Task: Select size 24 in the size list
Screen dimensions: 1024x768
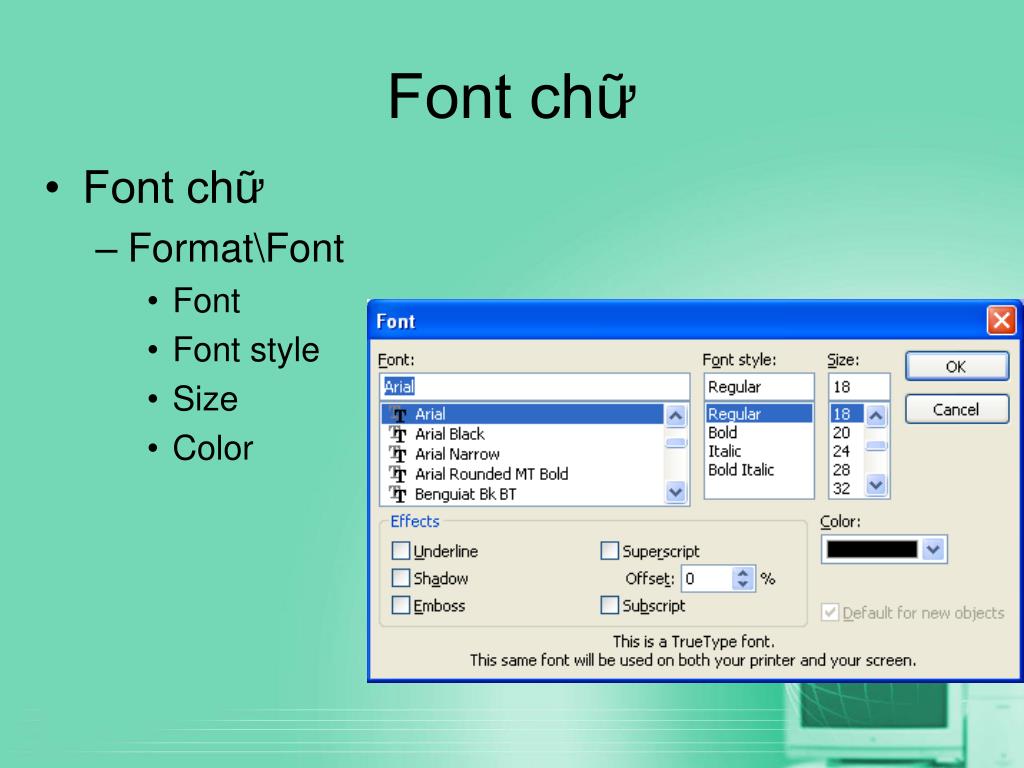Action: coord(847,451)
